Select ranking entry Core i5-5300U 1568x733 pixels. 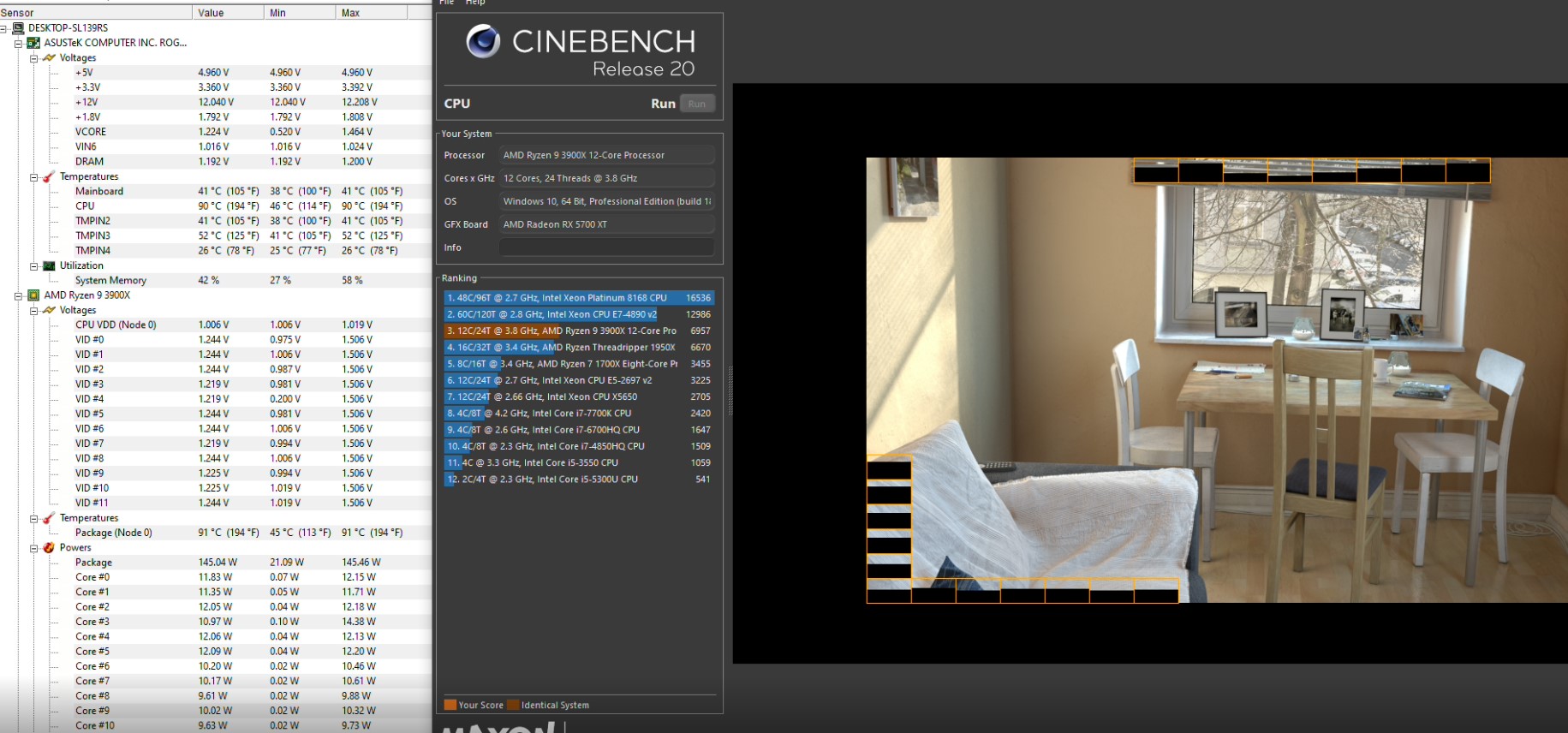pos(579,480)
